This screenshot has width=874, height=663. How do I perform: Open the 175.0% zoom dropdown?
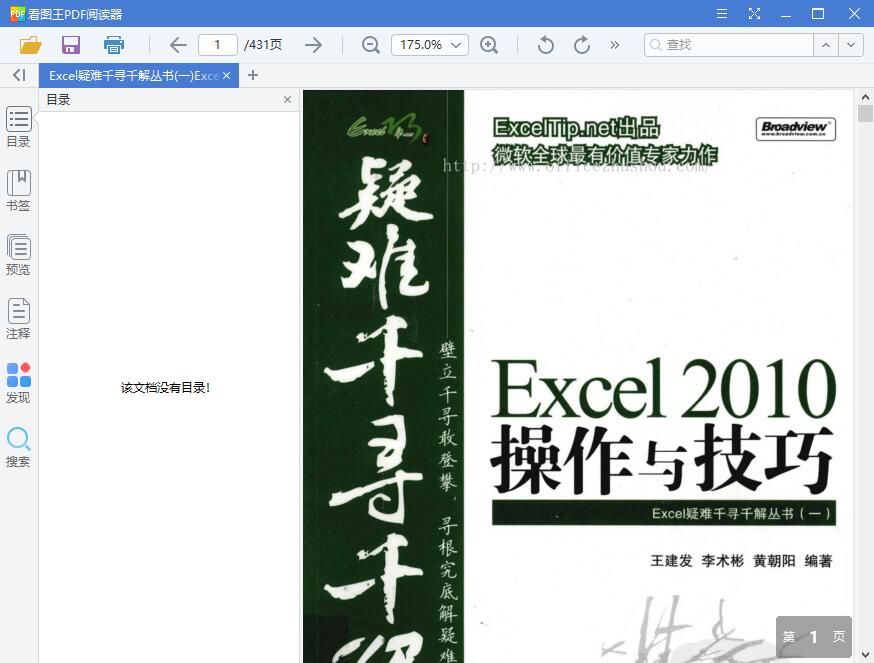430,45
